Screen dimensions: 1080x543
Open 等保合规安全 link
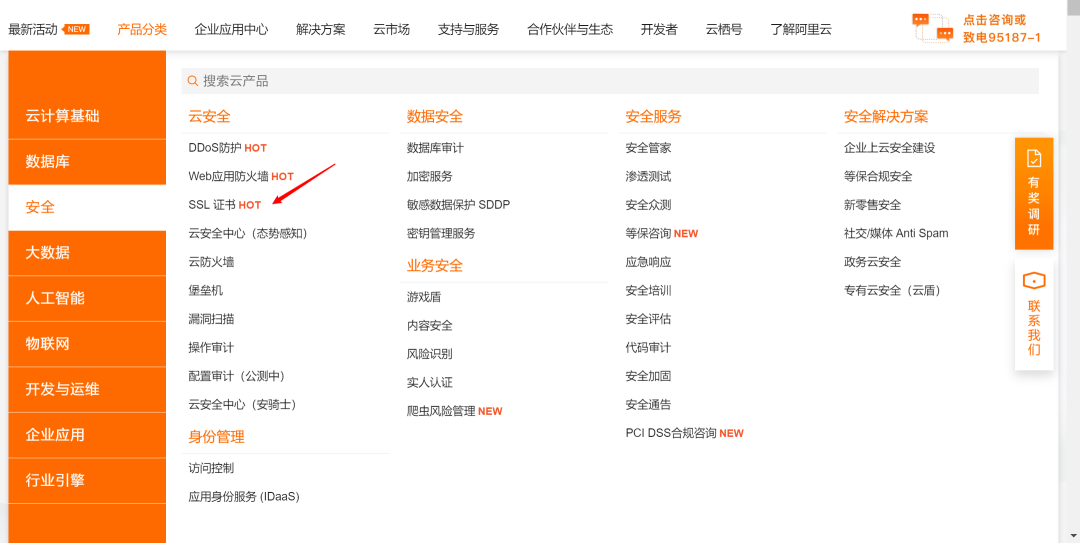click(878, 176)
